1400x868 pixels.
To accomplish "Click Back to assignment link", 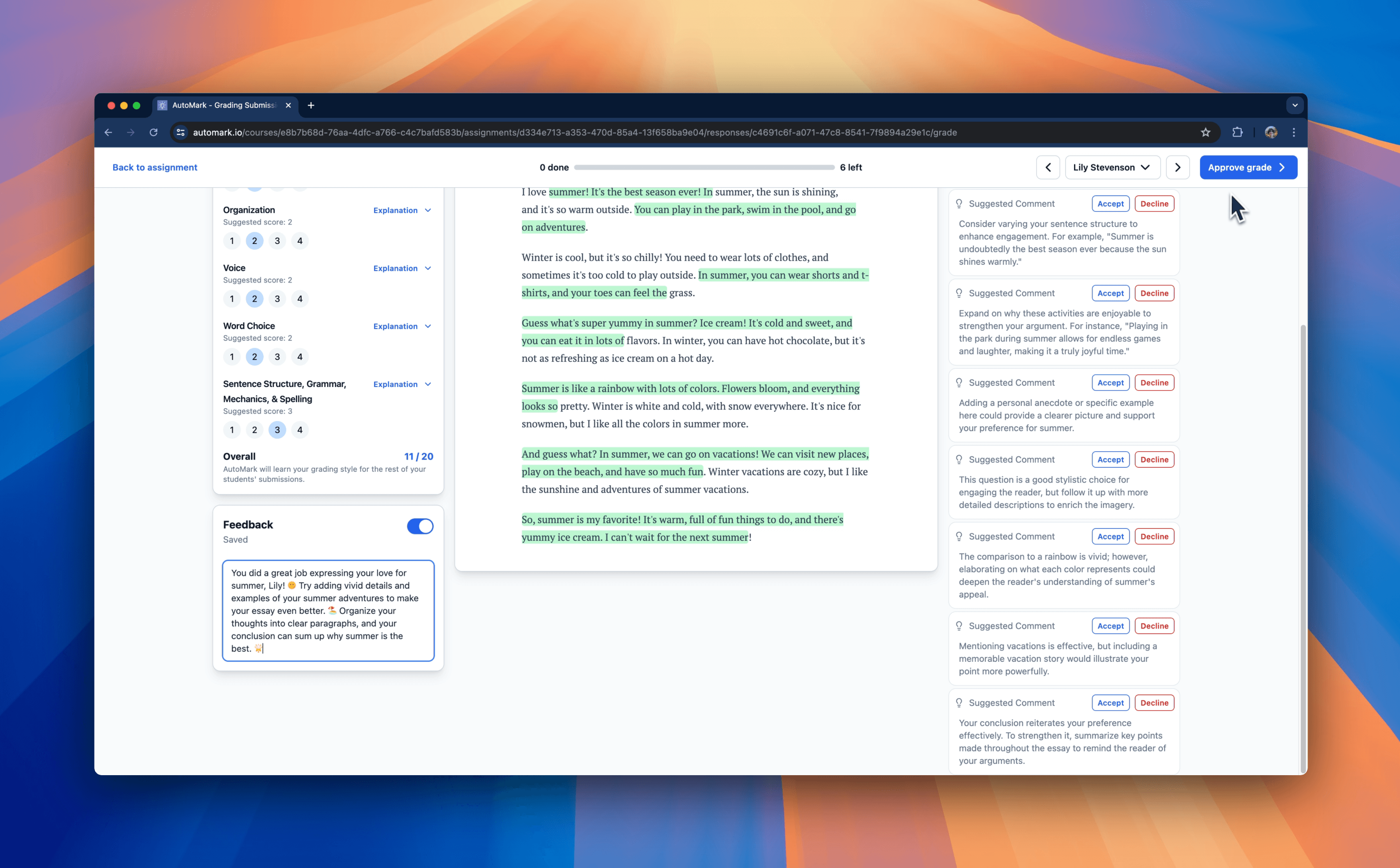I will pyautogui.click(x=154, y=167).
